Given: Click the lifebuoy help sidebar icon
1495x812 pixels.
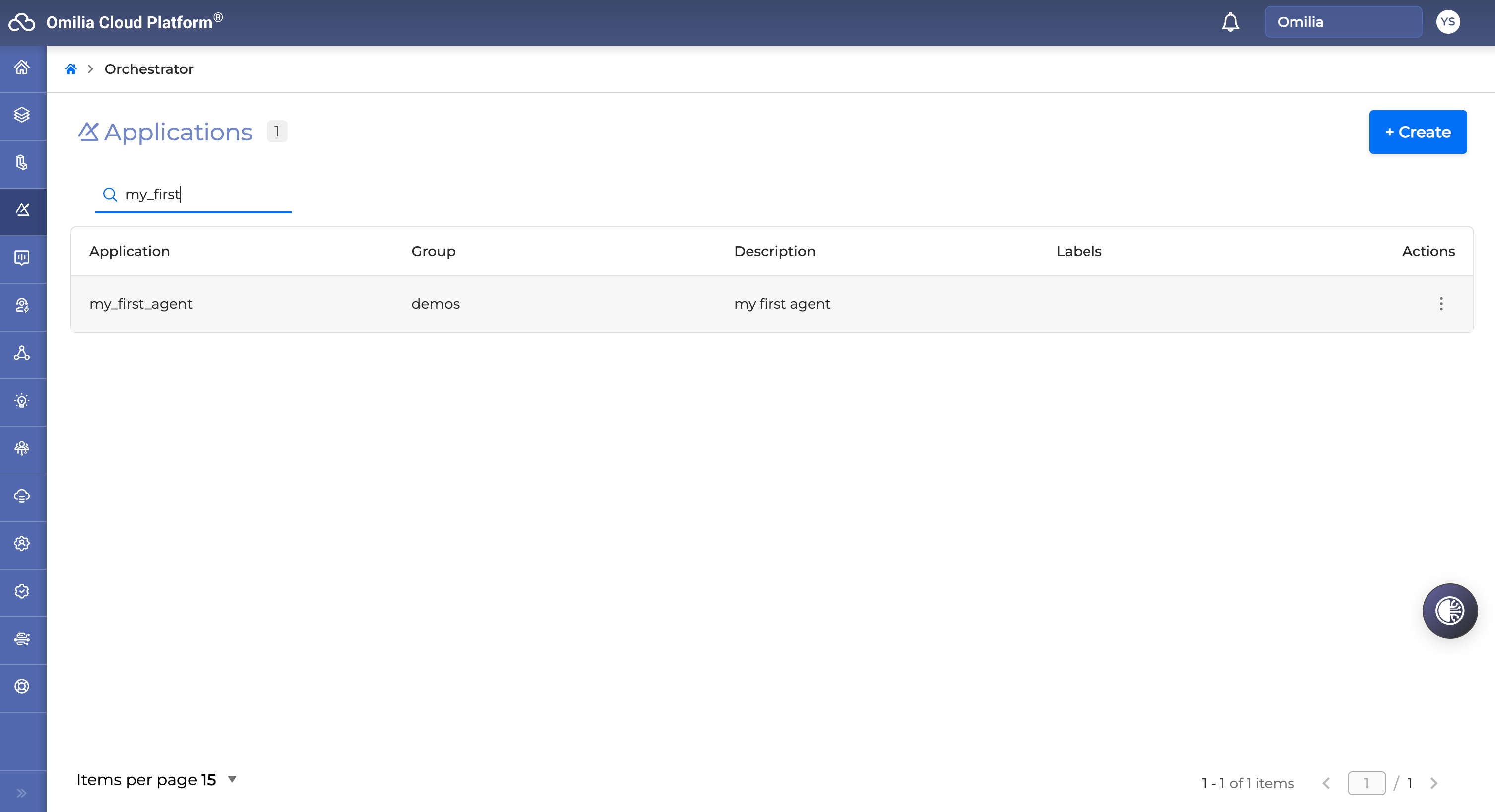Looking at the screenshot, I should pyautogui.click(x=22, y=686).
